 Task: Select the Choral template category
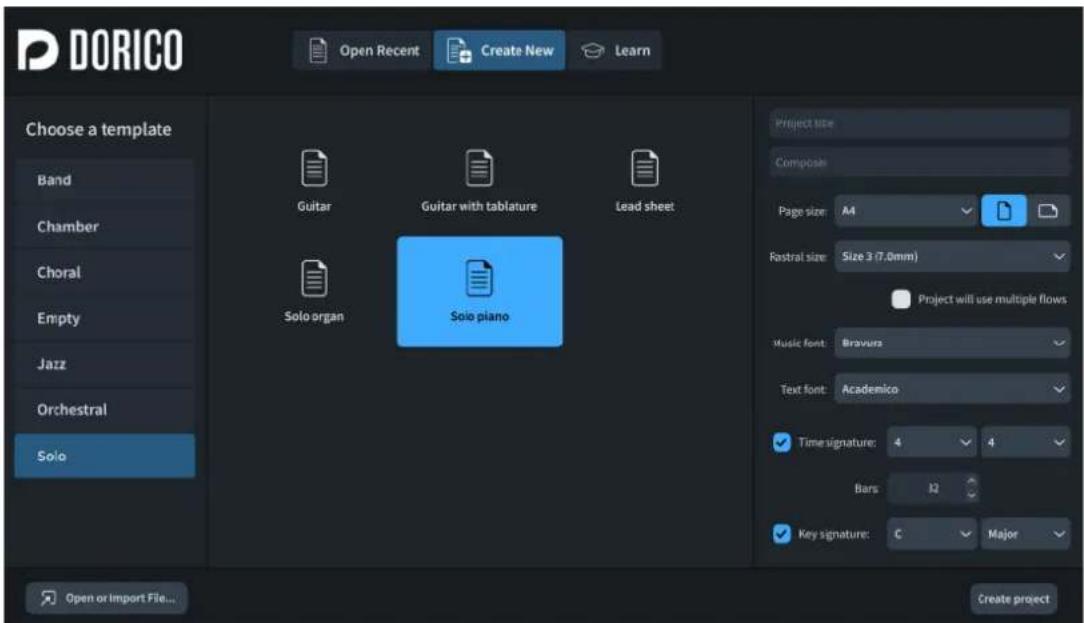(x=104, y=272)
